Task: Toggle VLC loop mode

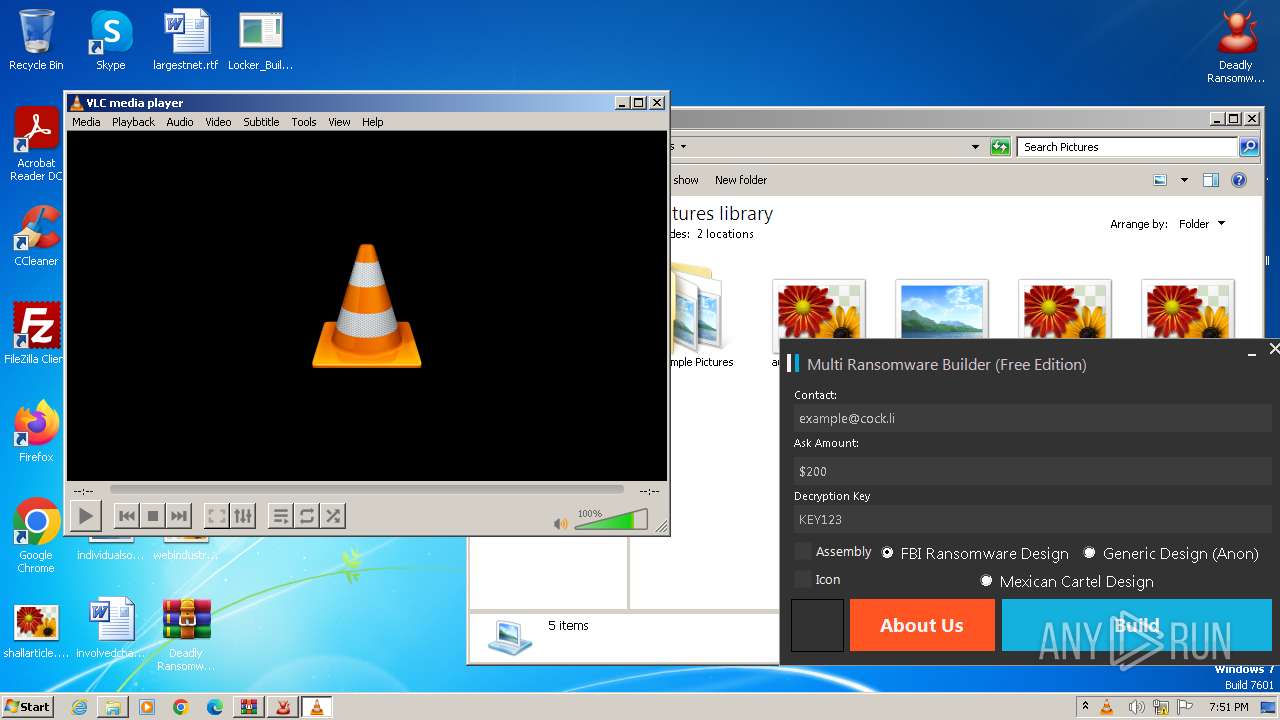Action: pos(307,516)
